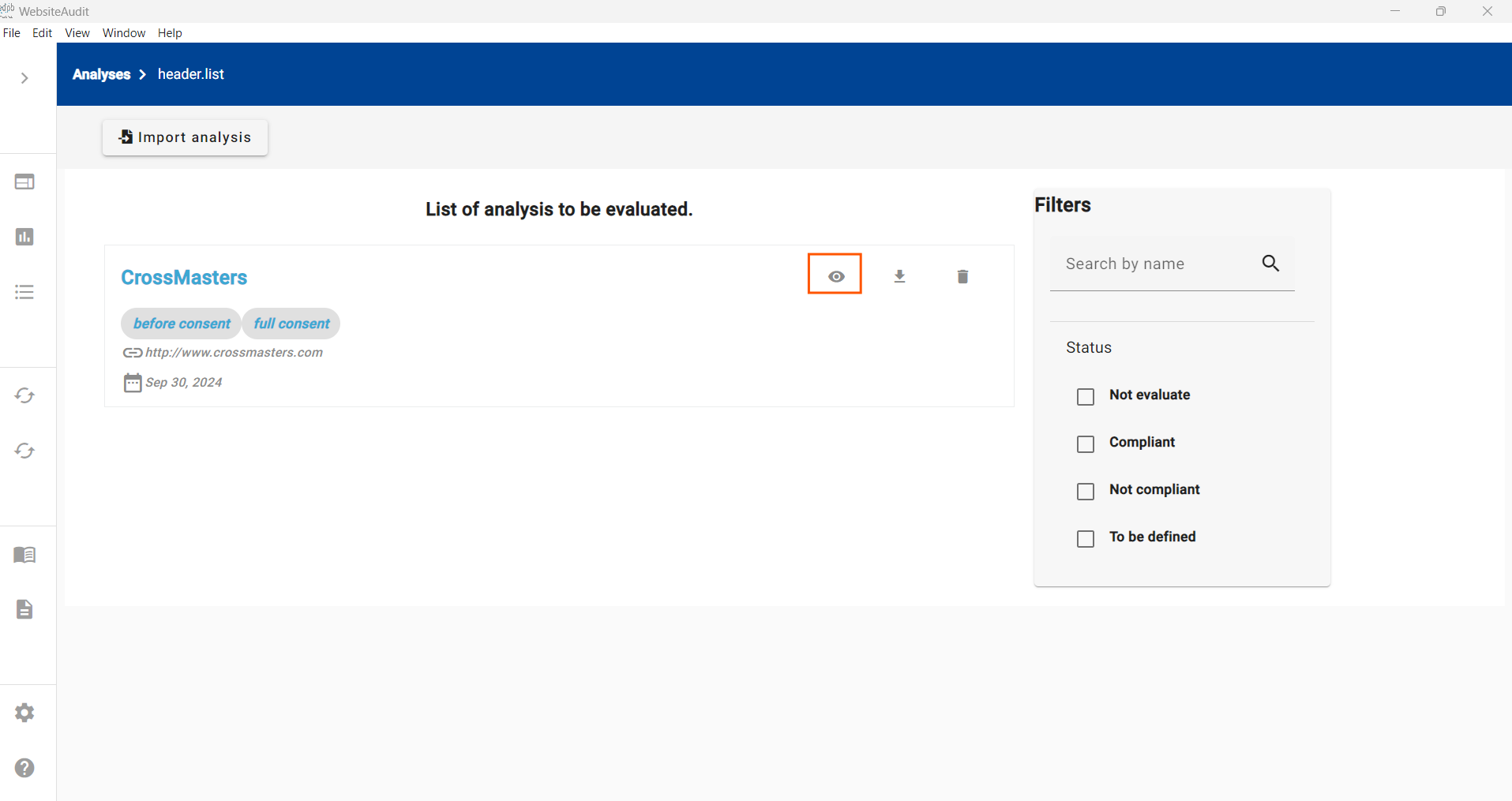Open the CrossMasters analysis title
This screenshot has width=1512, height=801.
pyautogui.click(x=184, y=278)
